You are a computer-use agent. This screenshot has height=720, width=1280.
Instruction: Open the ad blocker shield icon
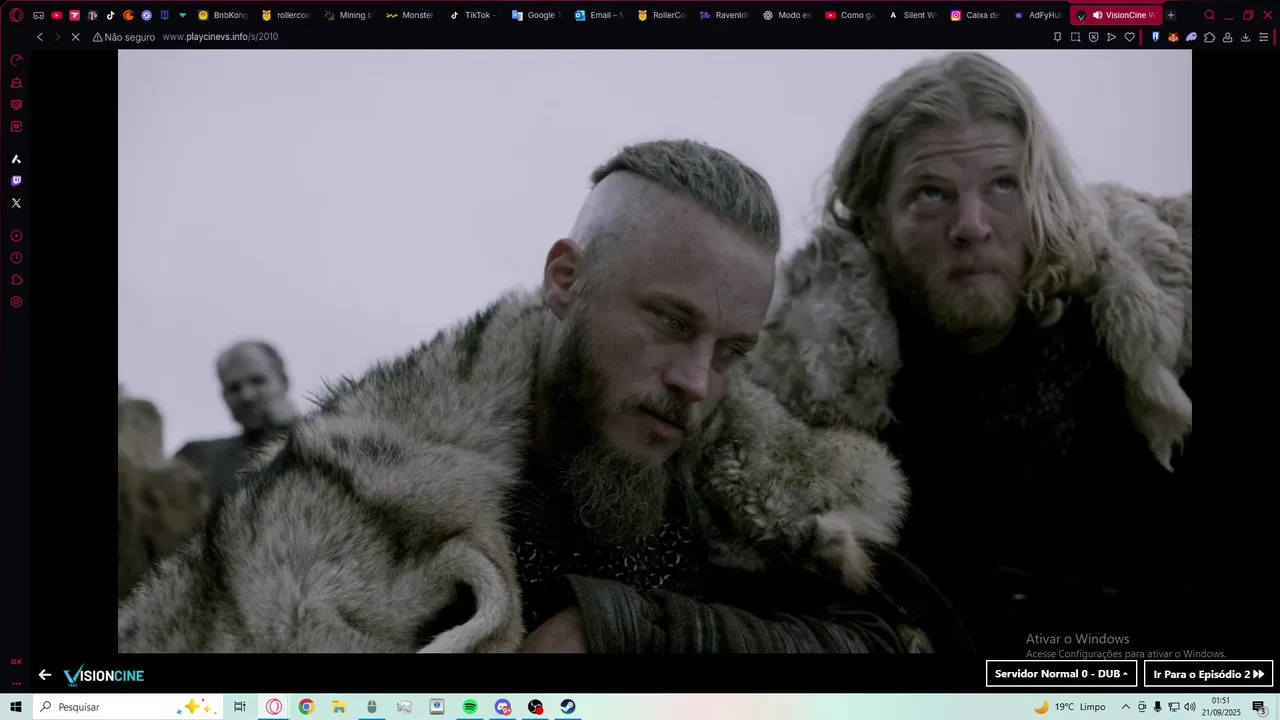pyautogui.click(x=1093, y=37)
